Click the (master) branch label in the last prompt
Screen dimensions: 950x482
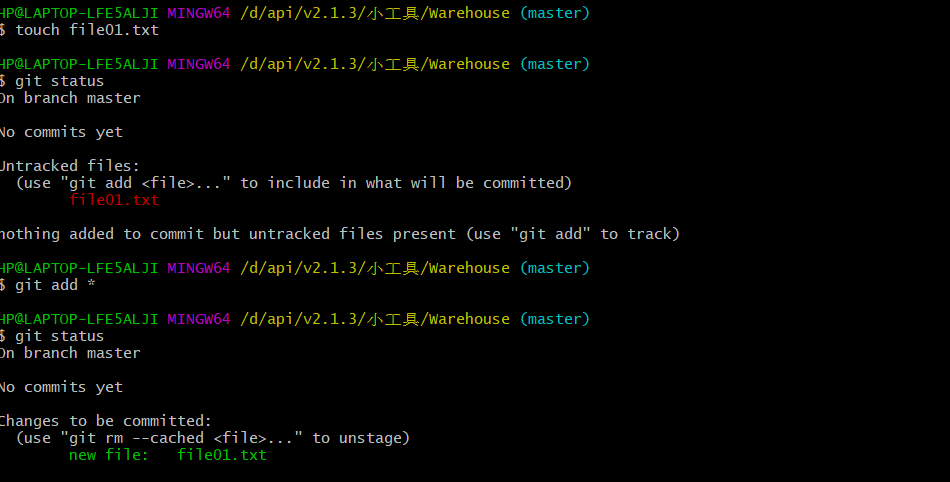[555, 319]
